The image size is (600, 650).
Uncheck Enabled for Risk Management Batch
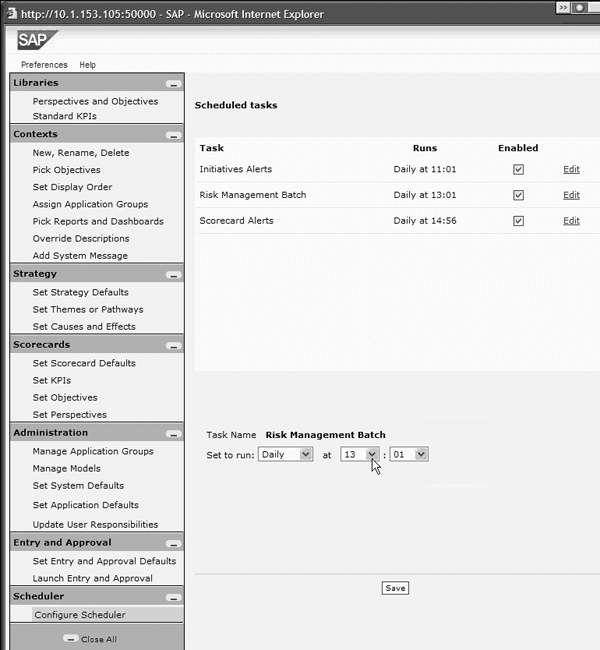[518, 195]
